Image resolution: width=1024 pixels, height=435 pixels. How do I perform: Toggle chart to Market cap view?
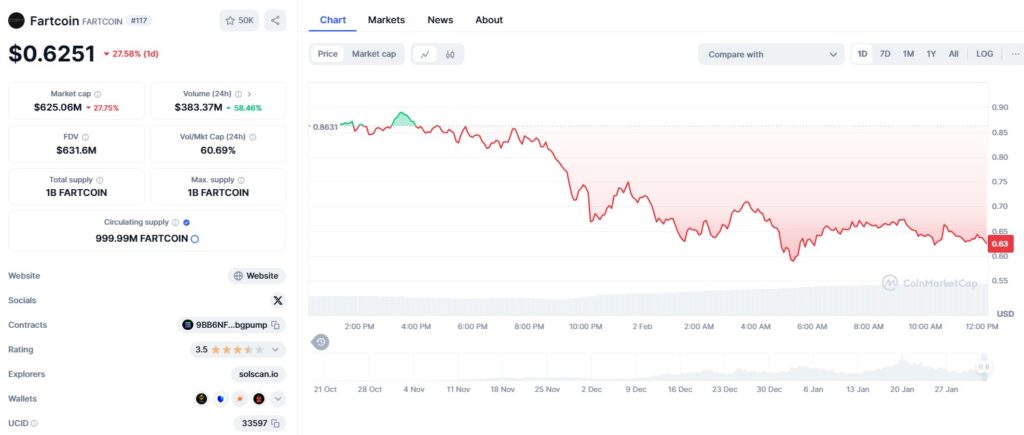click(x=374, y=54)
